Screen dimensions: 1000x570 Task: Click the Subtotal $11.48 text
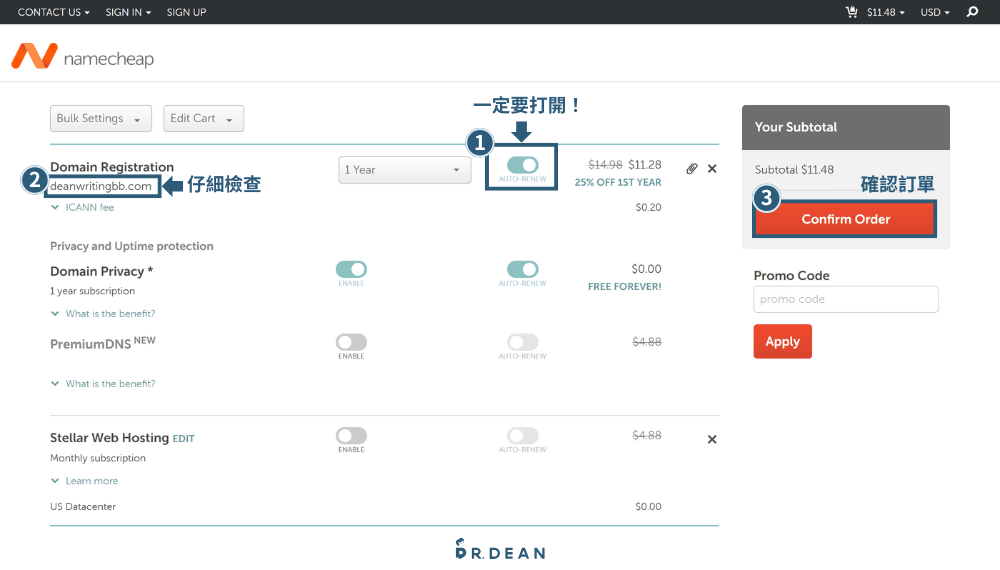point(794,170)
